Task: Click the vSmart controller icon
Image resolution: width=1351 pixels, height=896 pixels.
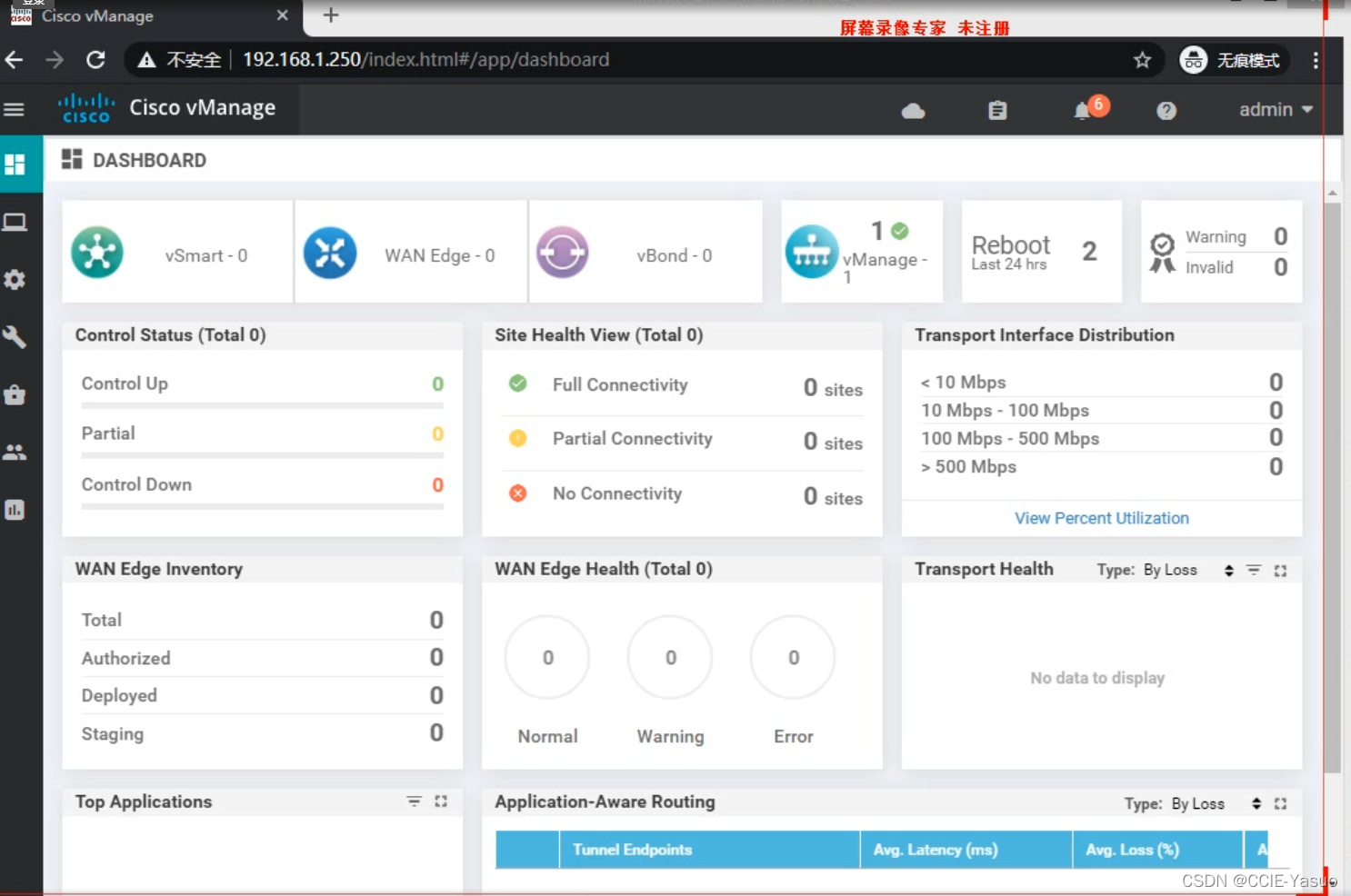Action: pos(97,253)
